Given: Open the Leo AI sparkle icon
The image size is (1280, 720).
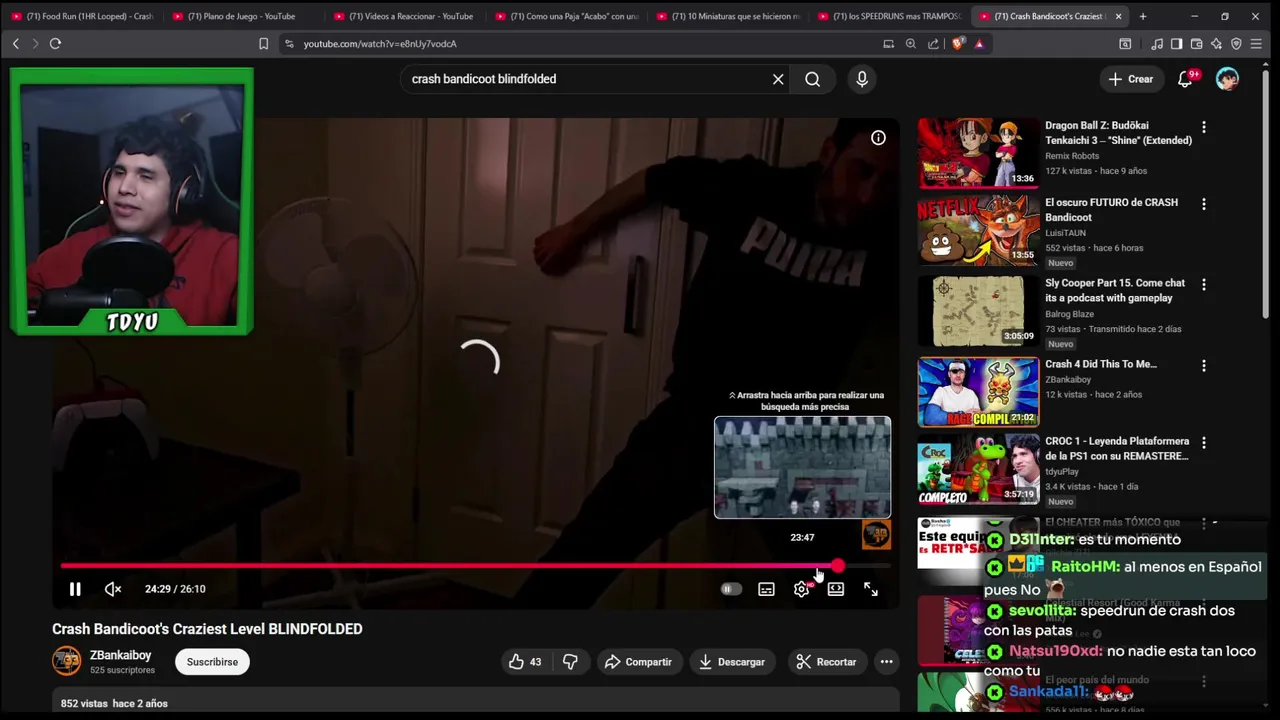Looking at the screenshot, I should [1217, 44].
